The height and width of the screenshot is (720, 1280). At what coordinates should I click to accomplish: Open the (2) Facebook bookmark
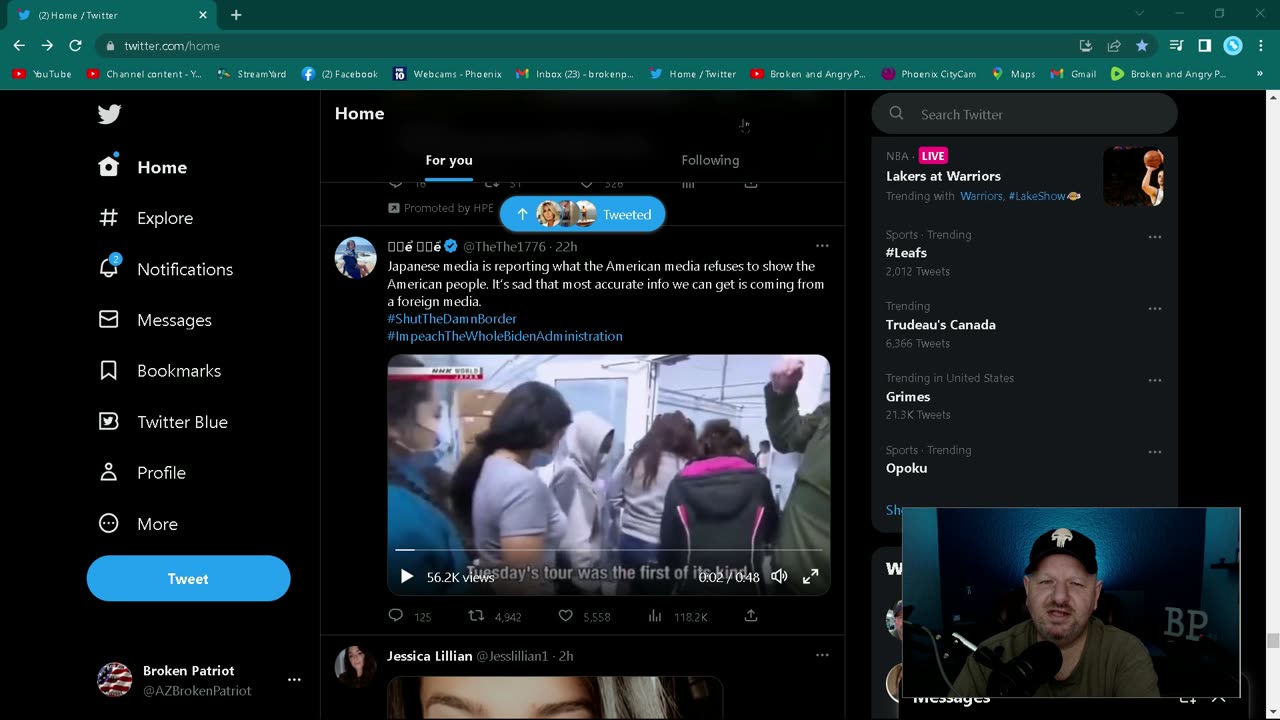coord(339,74)
